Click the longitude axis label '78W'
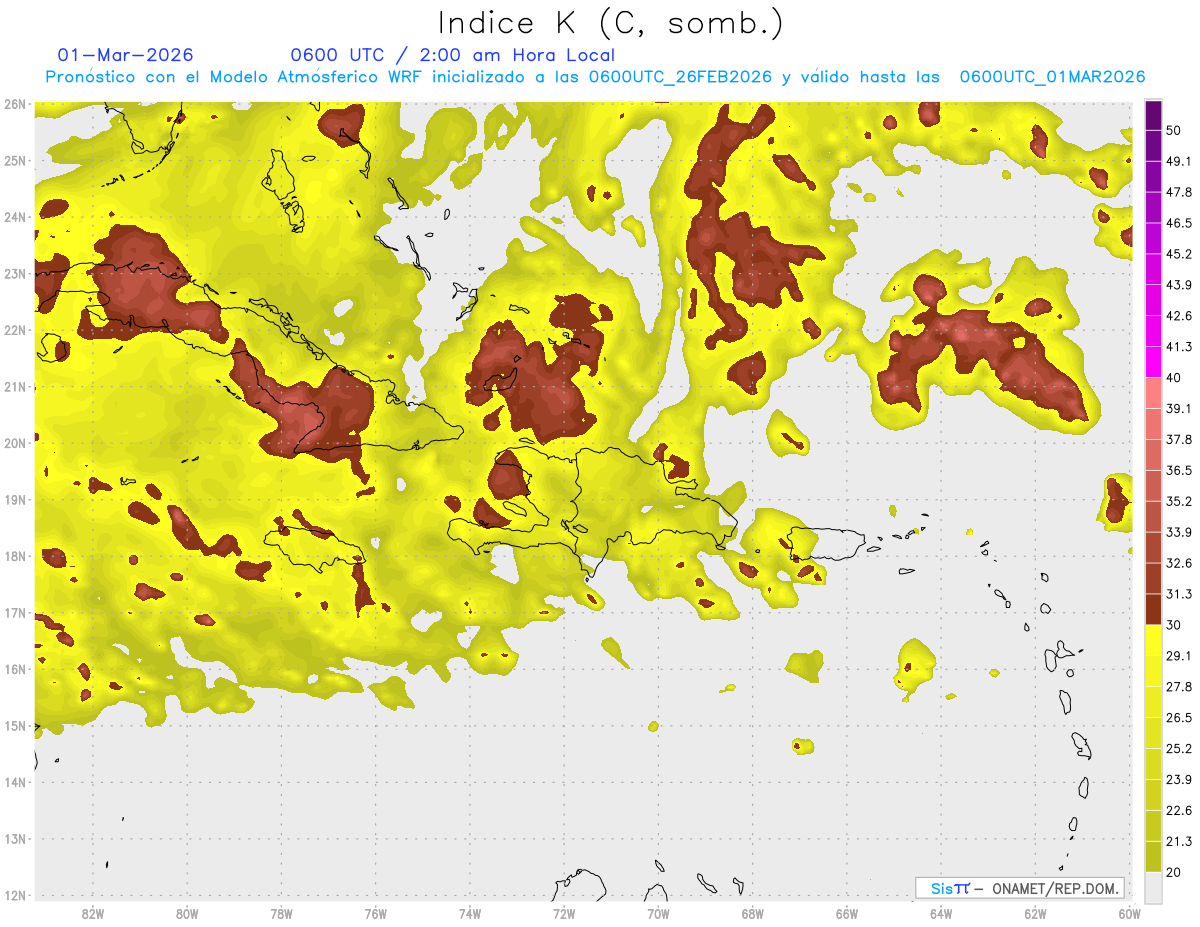Image resolution: width=1200 pixels, height=927 pixels. coord(281,914)
